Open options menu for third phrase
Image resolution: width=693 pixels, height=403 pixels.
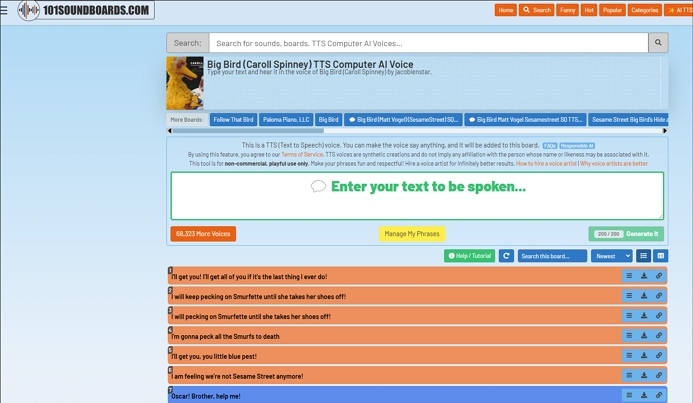pos(629,316)
